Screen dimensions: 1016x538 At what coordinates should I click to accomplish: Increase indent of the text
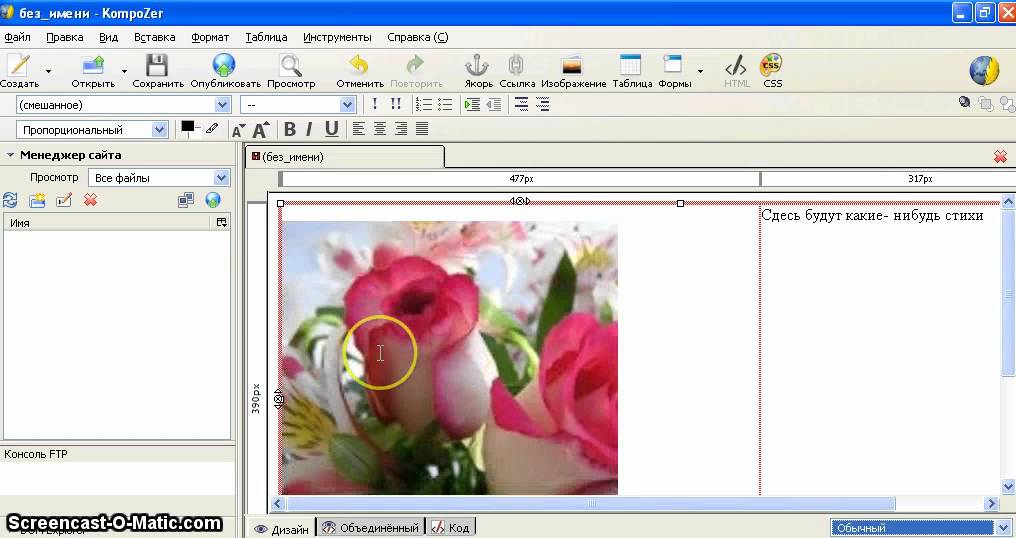[472, 104]
